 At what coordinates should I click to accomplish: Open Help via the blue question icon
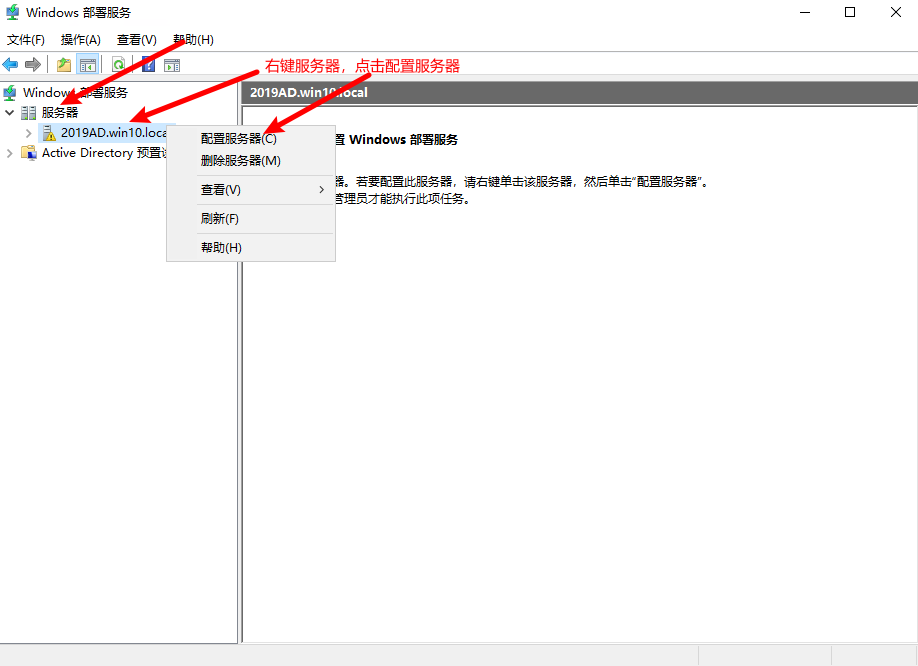[148, 65]
